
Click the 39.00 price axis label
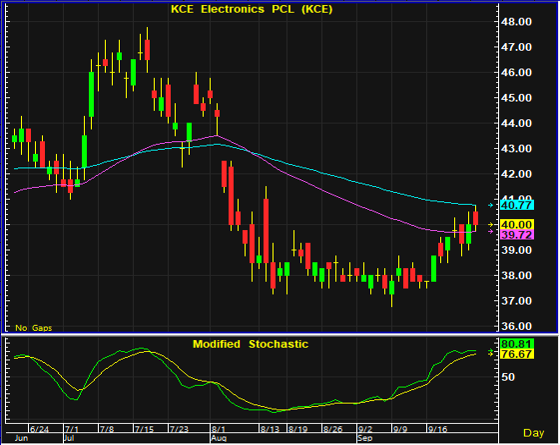[516, 250]
